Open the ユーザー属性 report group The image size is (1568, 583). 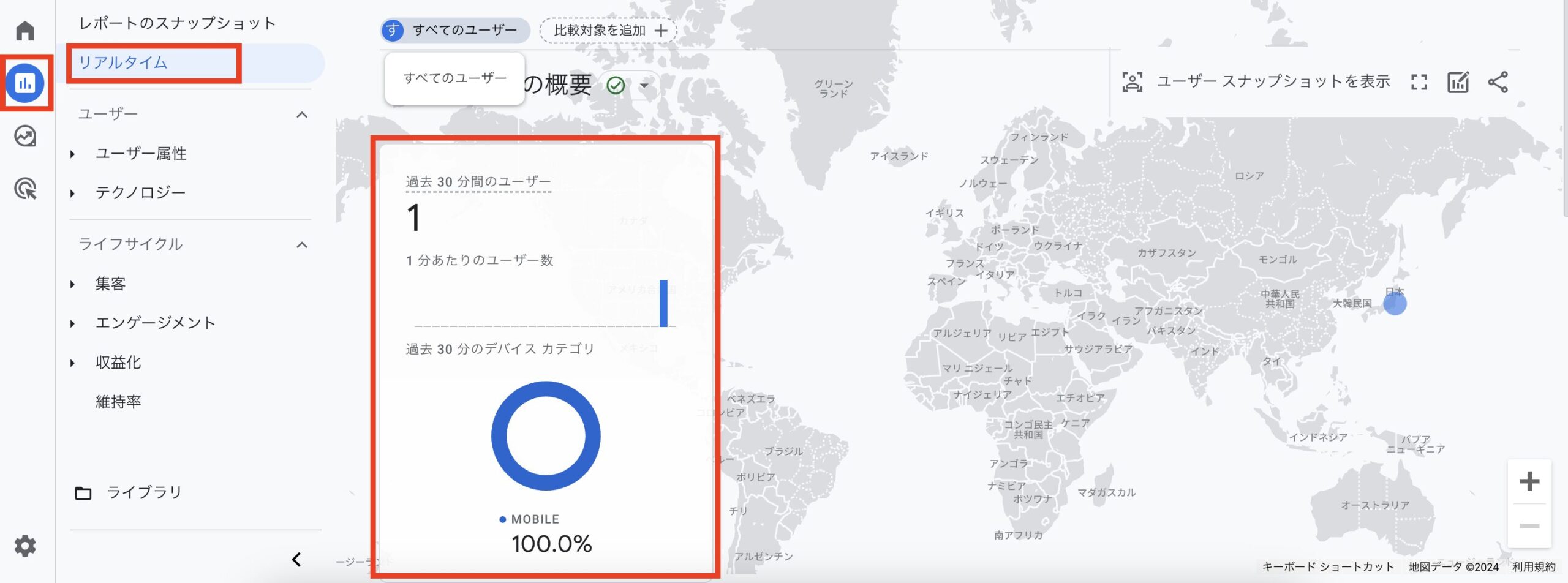point(141,154)
